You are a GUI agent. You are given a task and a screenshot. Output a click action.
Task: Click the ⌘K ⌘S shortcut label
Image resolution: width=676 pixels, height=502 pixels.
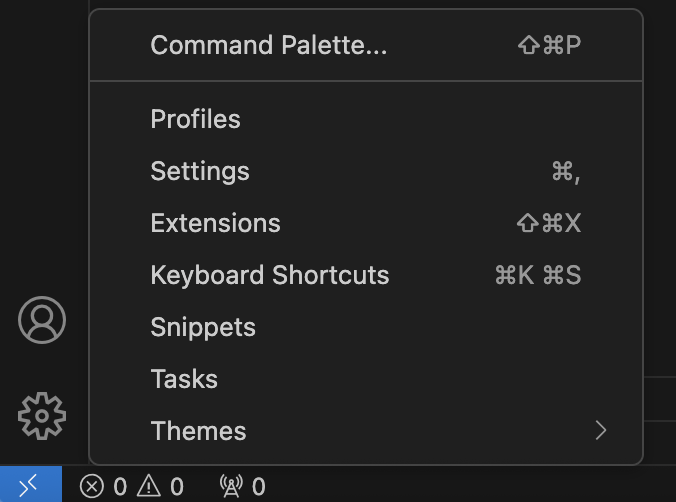click(538, 275)
